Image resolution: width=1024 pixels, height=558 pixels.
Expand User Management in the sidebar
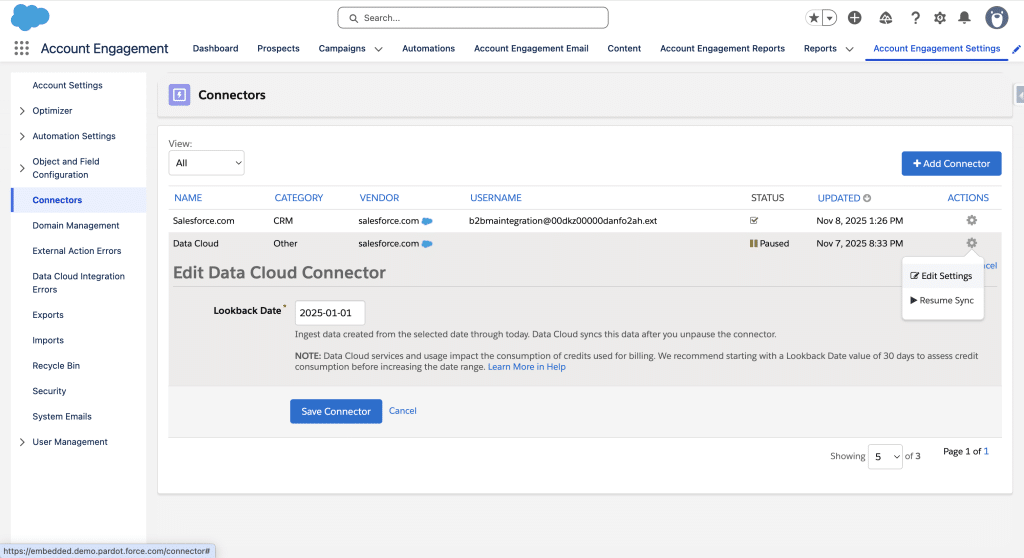[23, 442]
